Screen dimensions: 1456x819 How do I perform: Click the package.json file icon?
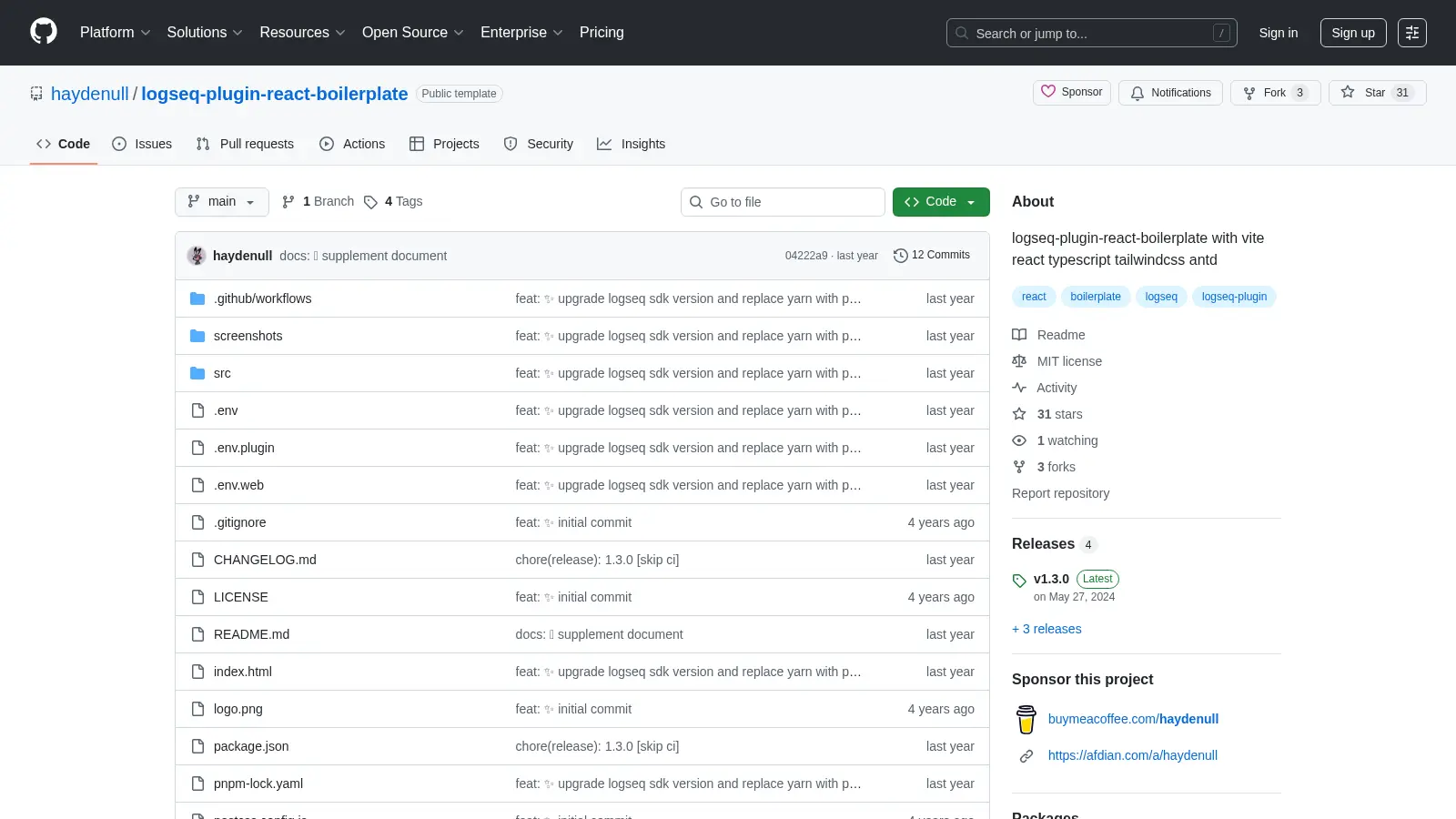pos(197,746)
